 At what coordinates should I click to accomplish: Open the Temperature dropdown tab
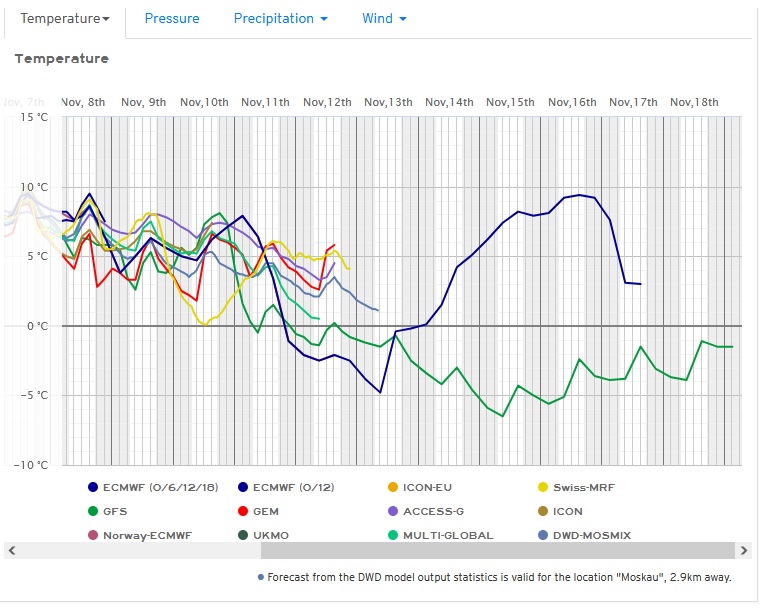click(65, 19)
